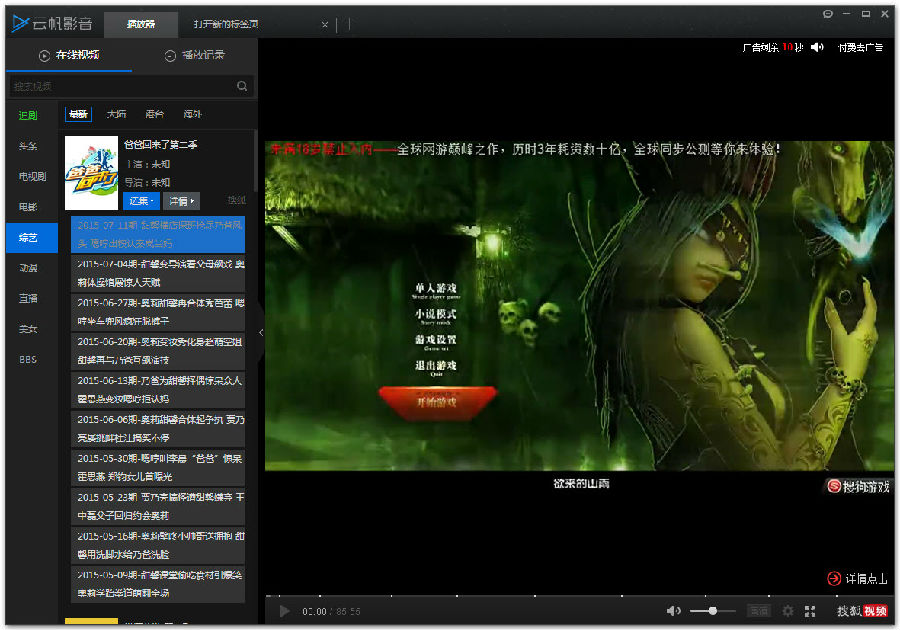Open the 爸爸回来了 poster thumbnail
The image size is (900, 630).
tap(91, 173)
